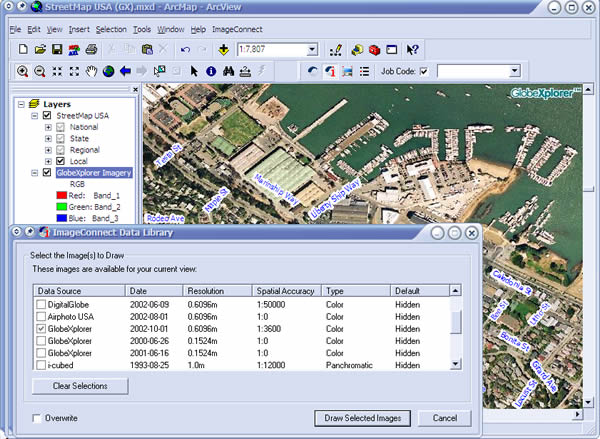
Task: Open the File menu
Action: 15,29
